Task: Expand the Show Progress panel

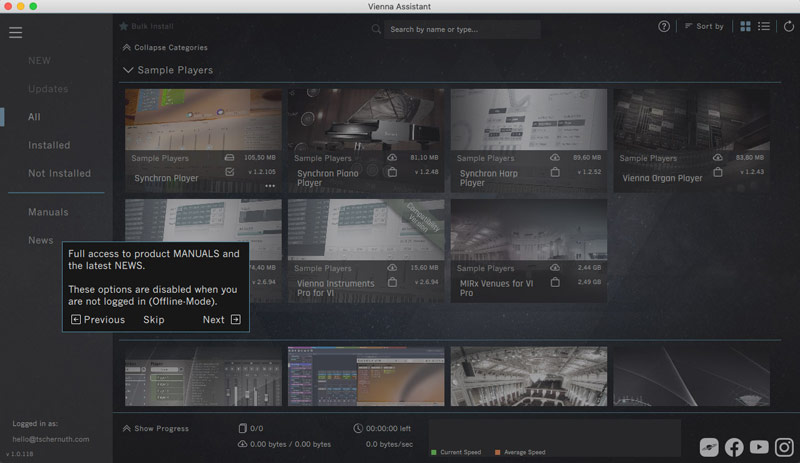Action: pyautogui.click(x=155, y=428)
